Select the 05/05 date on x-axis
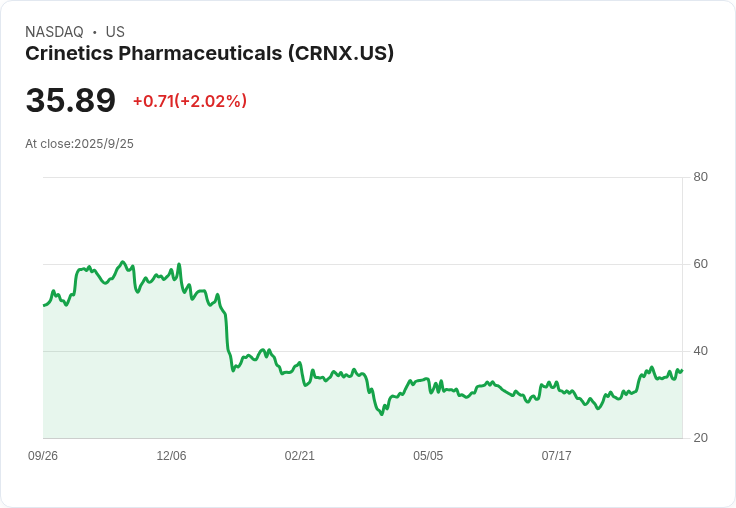This screenshot has height=508, width=736. (x=428, y=456)
